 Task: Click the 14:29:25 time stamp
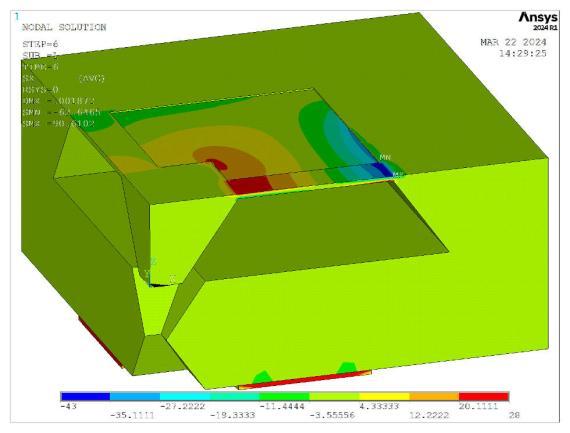click(x=522, y=54)
